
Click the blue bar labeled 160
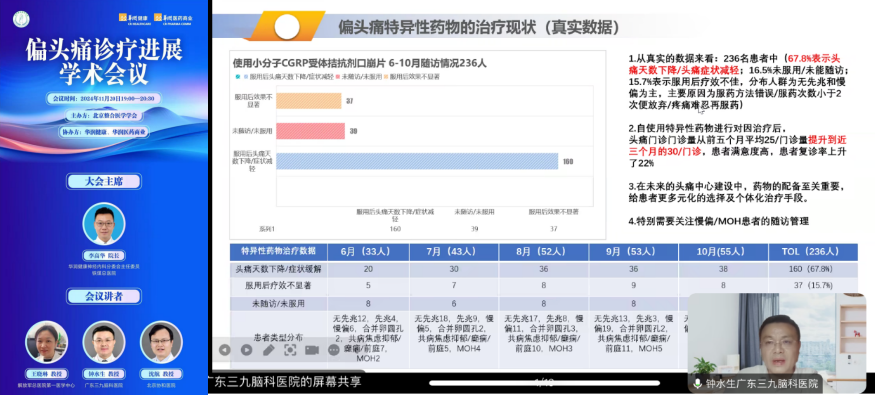tap(417, 161)
